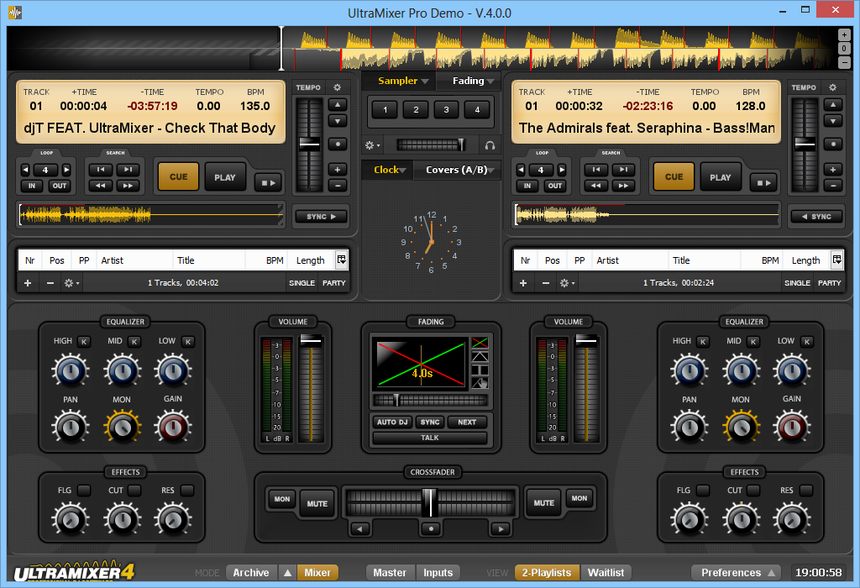Open the Fading dropdown
The width and height of the screenshot is (860, 588).
(473, 81)
